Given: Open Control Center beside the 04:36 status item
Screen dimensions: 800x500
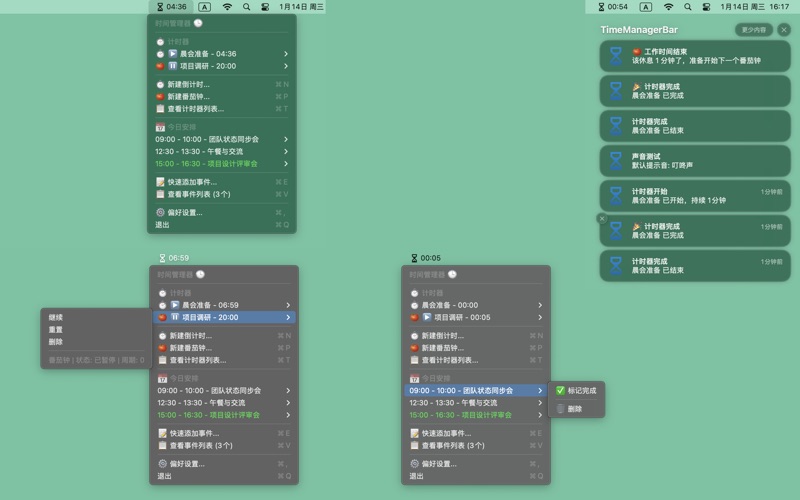Looking at the screenshot, I should [265, 7].
